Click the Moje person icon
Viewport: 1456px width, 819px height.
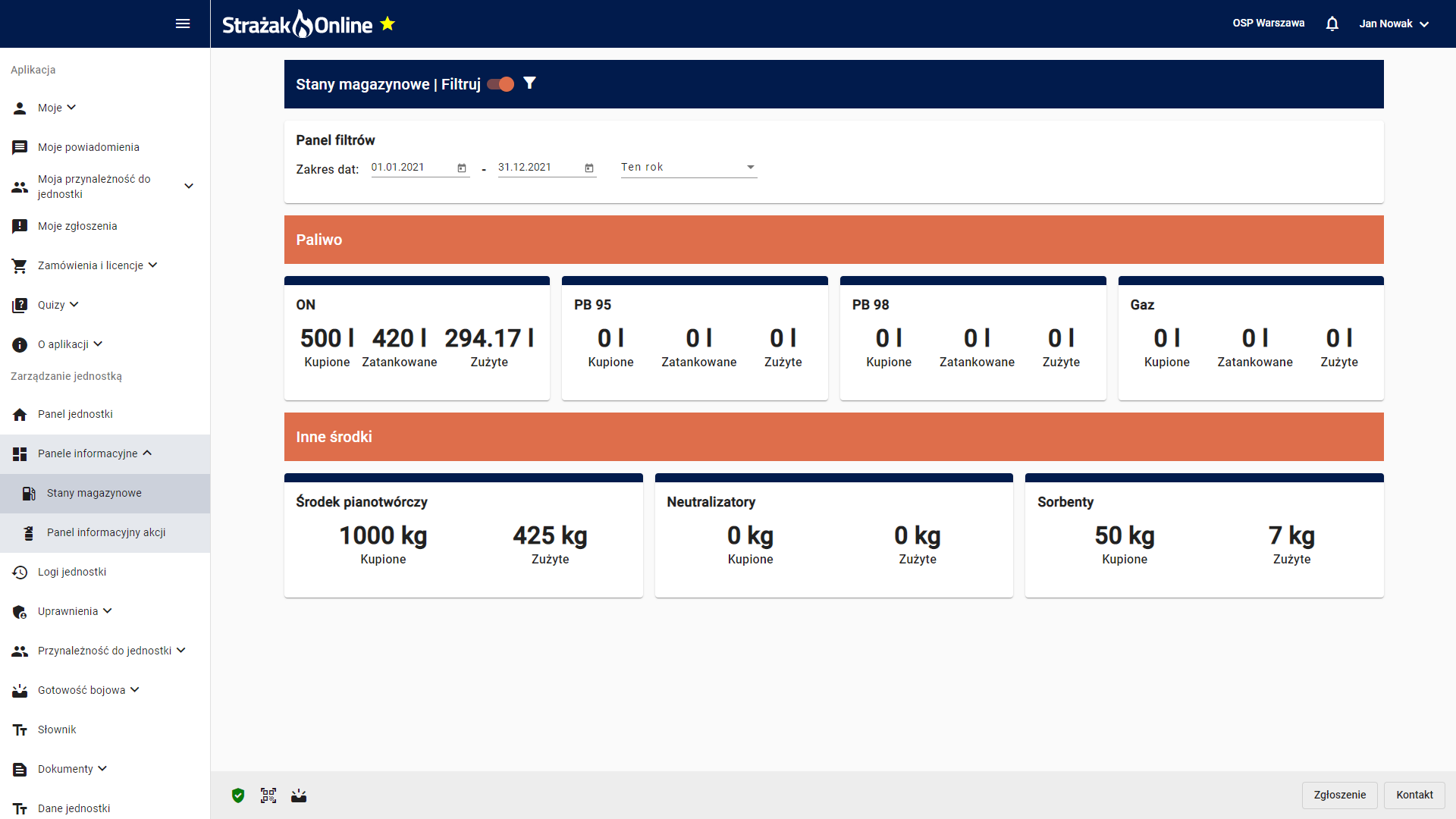point(20,108)
